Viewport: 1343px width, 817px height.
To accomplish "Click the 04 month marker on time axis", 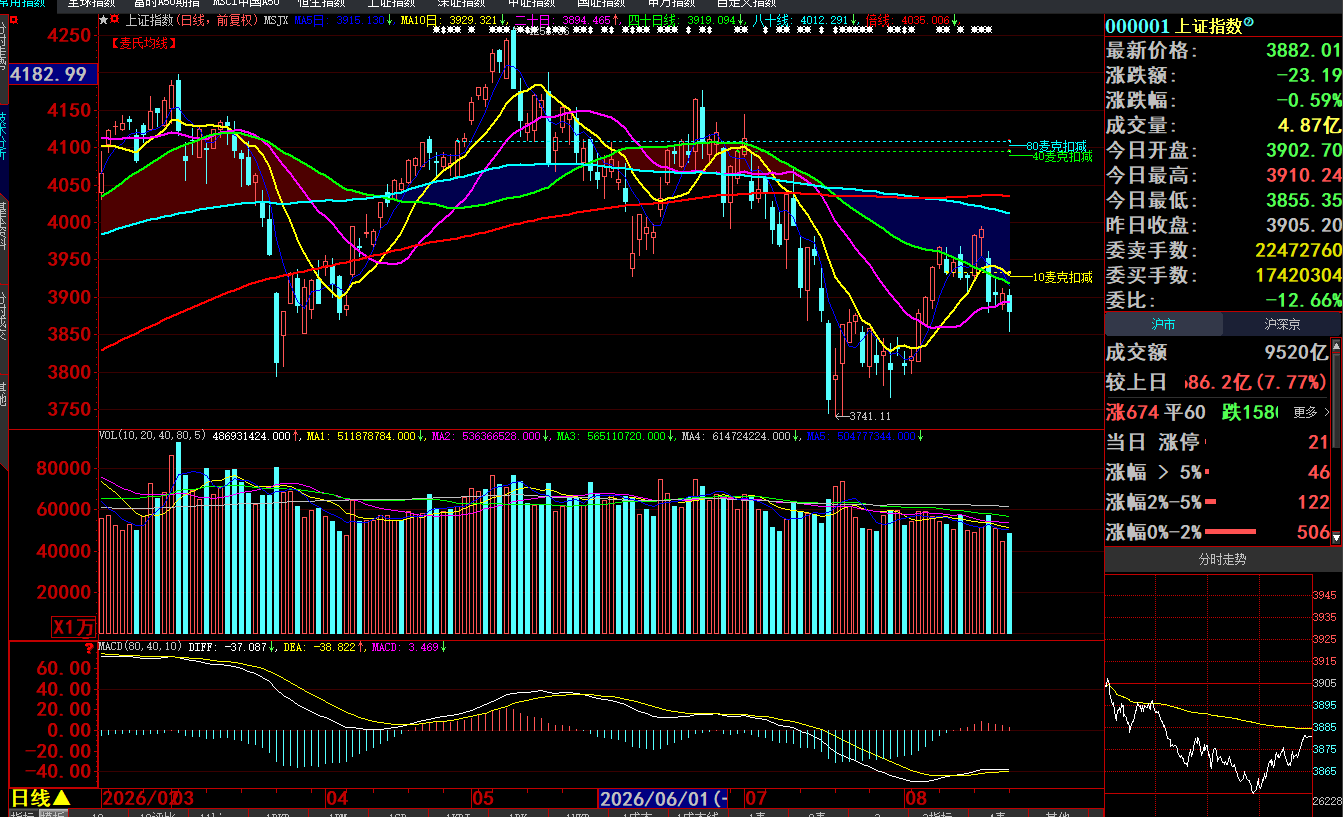I will point(338,798).
